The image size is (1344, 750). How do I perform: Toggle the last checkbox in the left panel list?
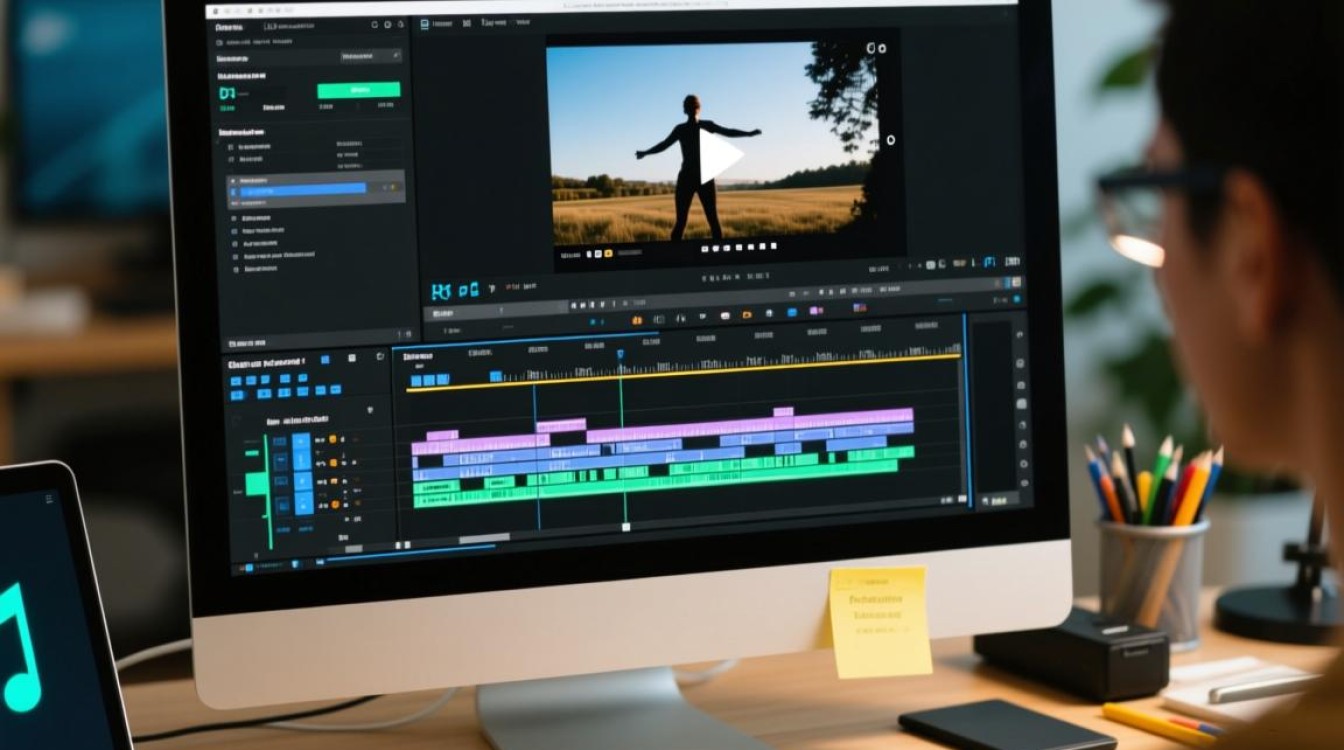coord(236,269)
